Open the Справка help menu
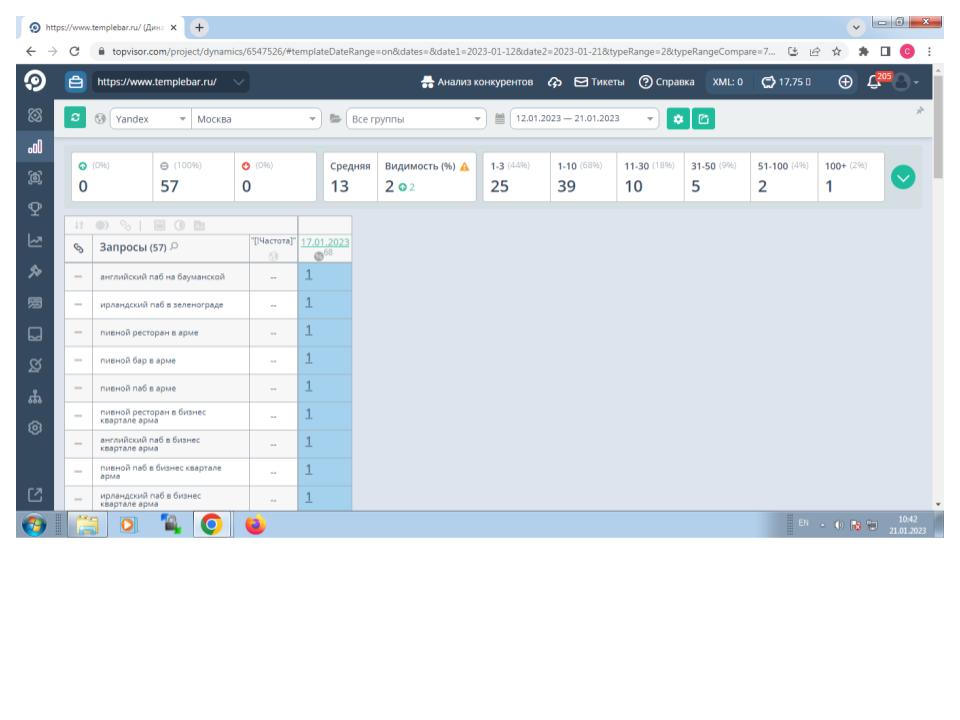Image resolution: width=960 pixels, height=720 pixels. pyautogui.click(x=667, y=81)
